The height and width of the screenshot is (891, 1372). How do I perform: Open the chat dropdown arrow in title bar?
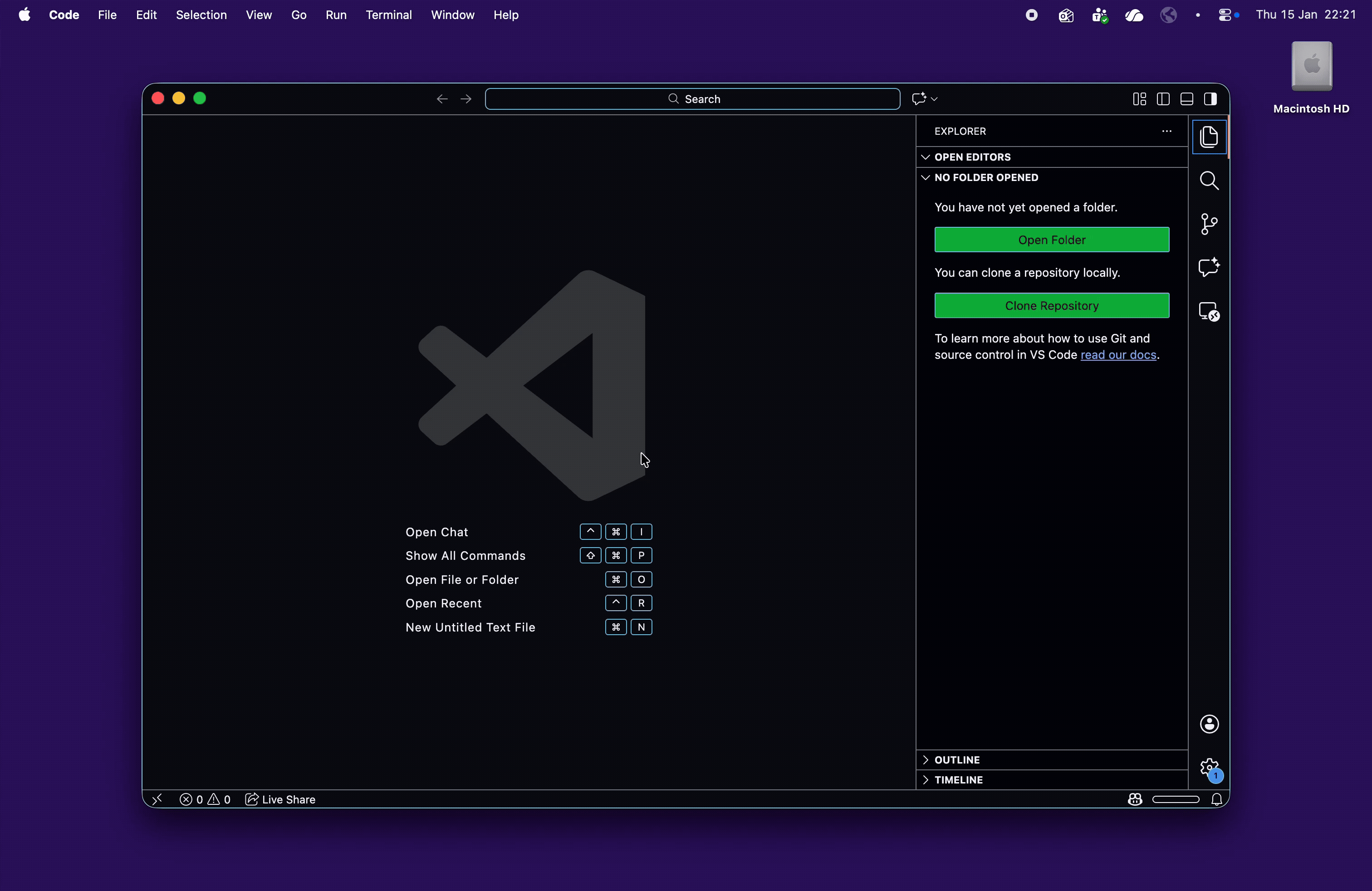coord(935,99)
